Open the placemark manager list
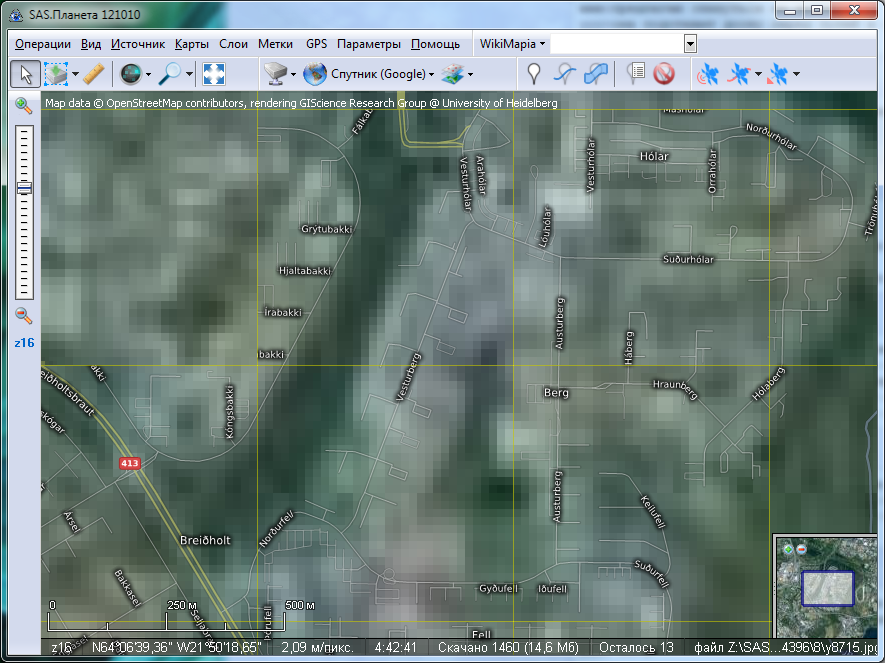This screenshot has width=885, height=663. [x=636, y=74]
